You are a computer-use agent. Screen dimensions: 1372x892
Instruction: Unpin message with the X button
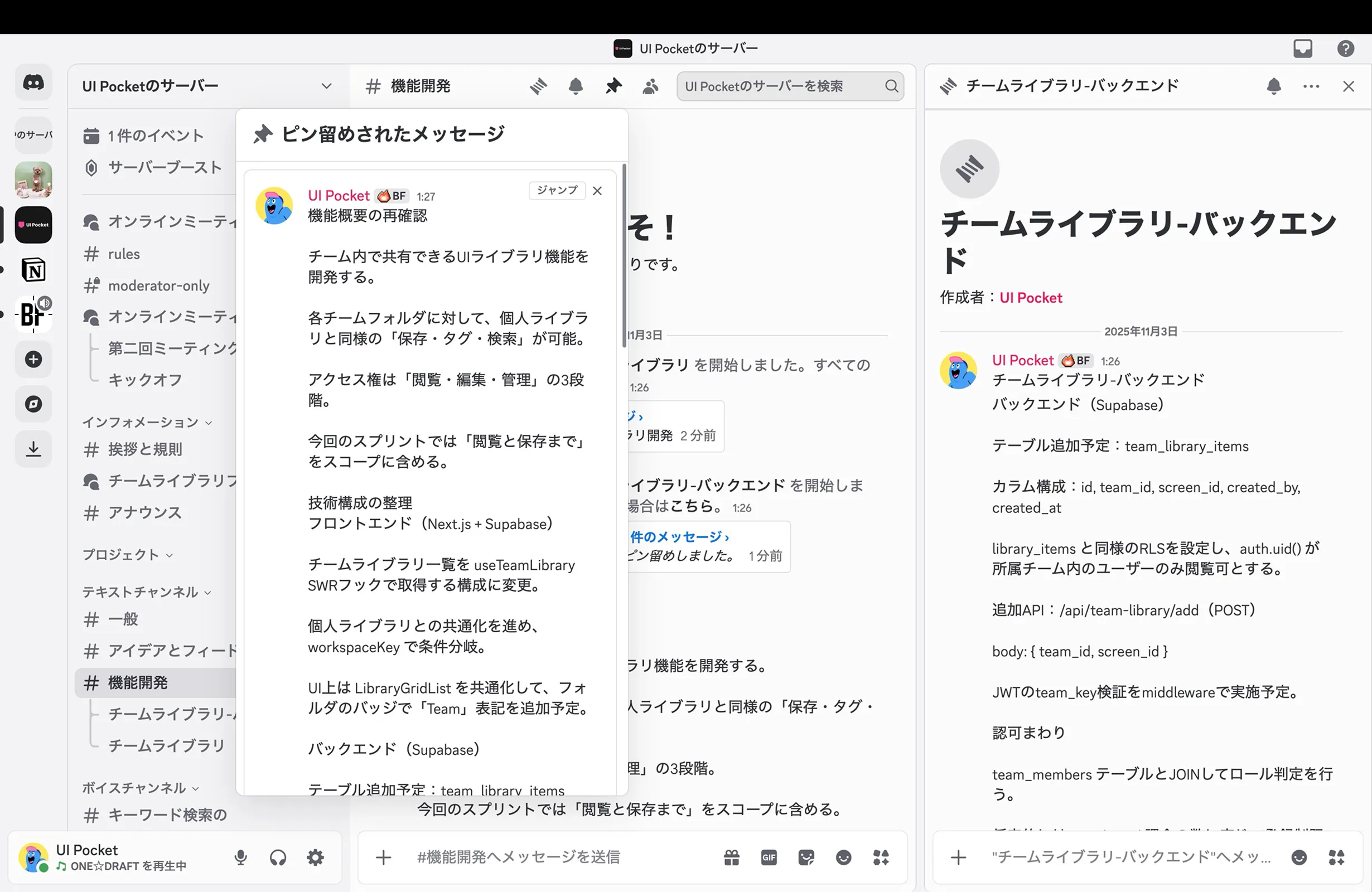point(597,191)
